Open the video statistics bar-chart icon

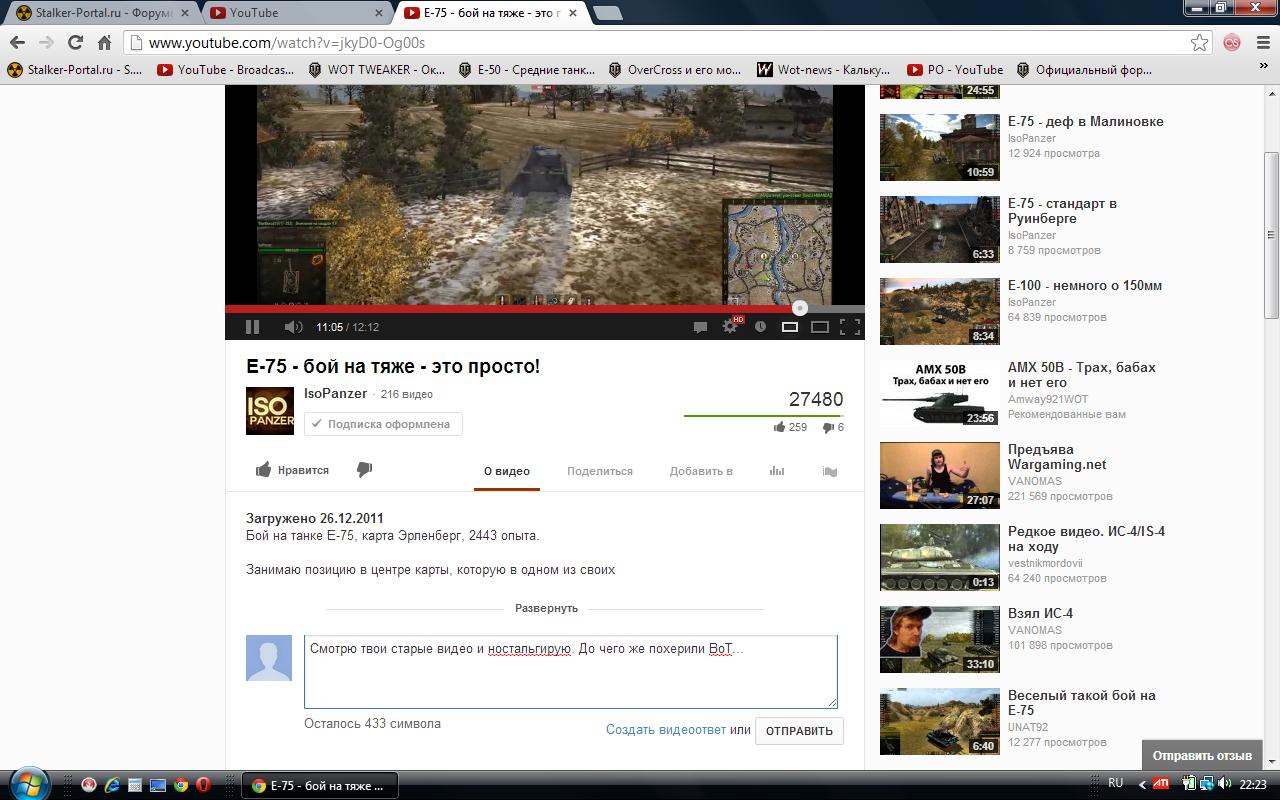coord(777,471)
